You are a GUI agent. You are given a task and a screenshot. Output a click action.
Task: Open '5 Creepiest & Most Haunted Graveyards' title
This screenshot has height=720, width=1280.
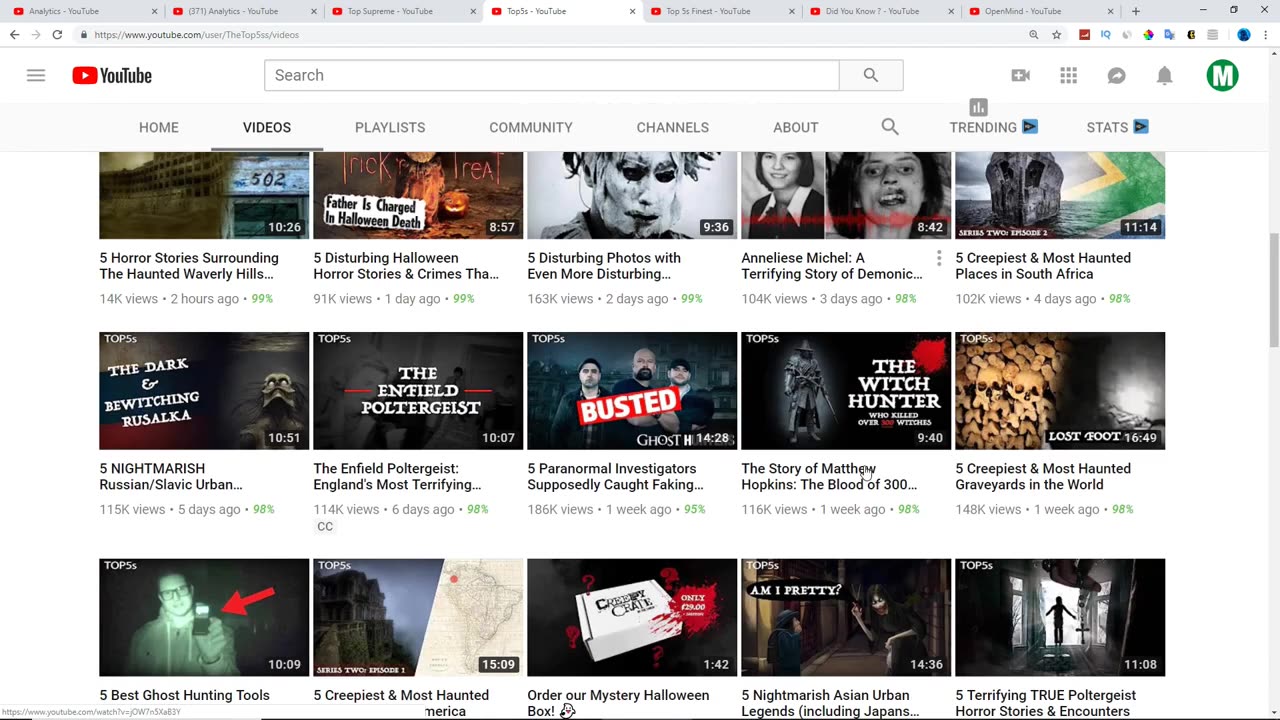coord(1043,476)
